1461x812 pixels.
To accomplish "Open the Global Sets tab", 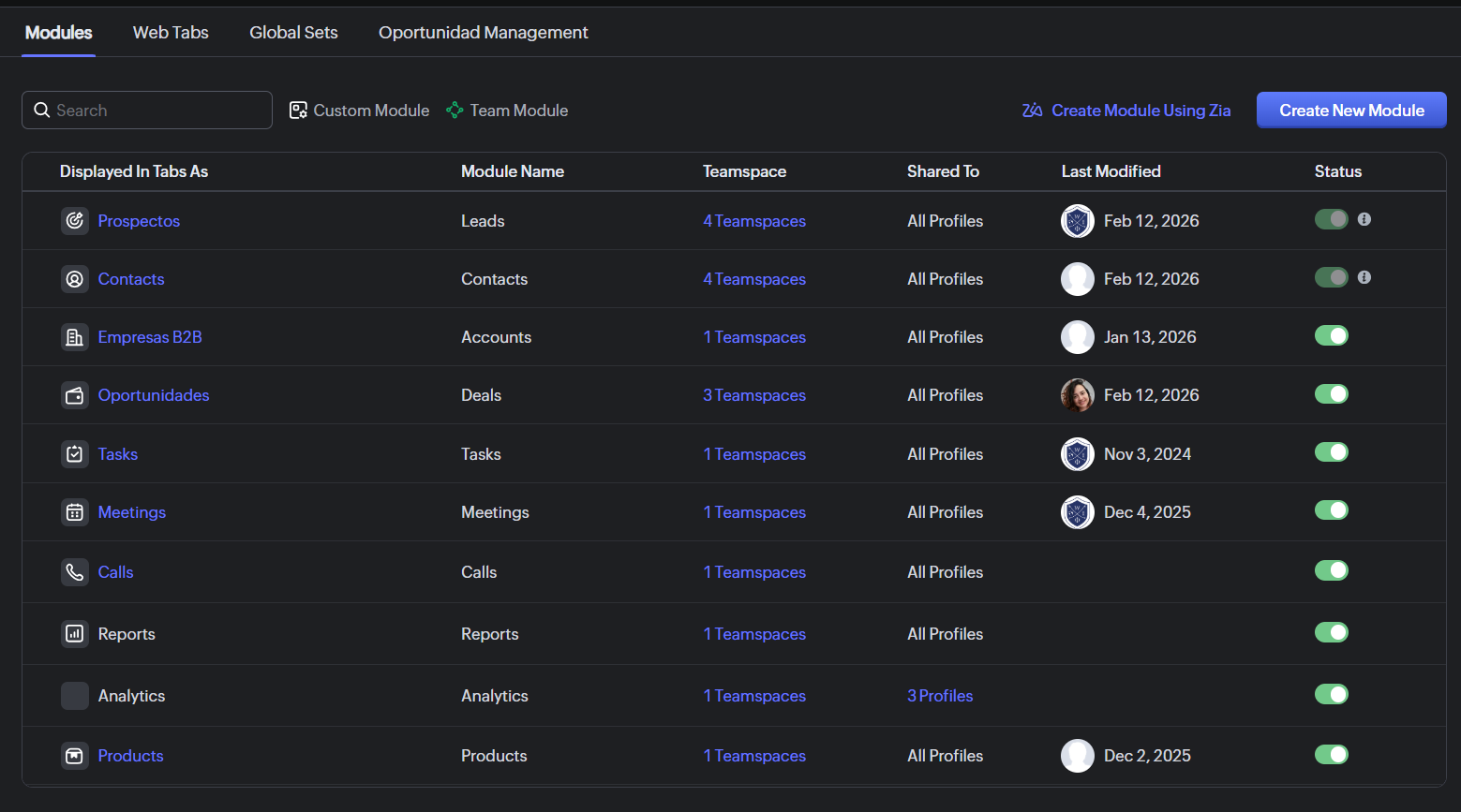I will (293, 33).
